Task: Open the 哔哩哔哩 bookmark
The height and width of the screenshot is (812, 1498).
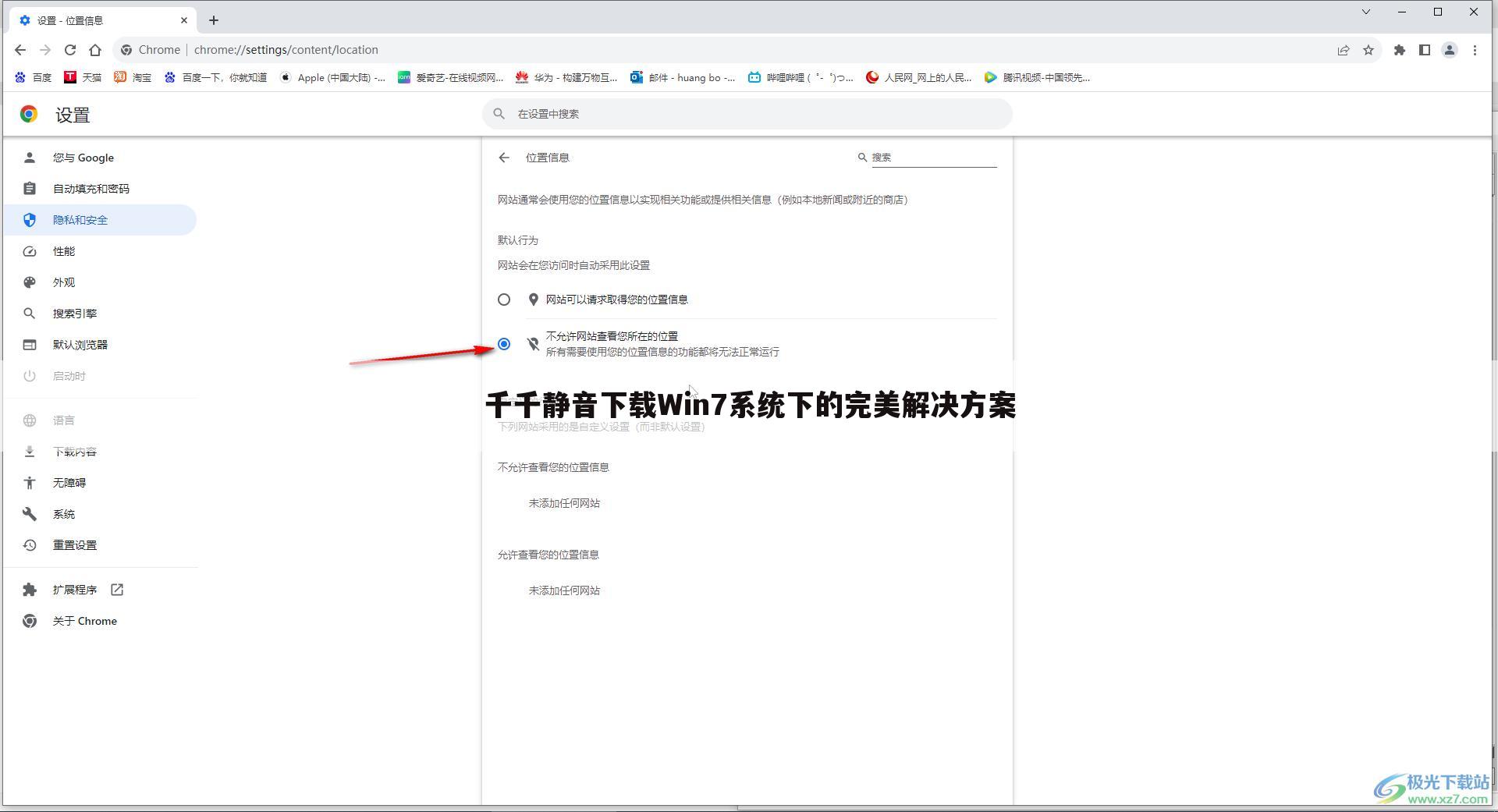Action: tap(800, 77)
